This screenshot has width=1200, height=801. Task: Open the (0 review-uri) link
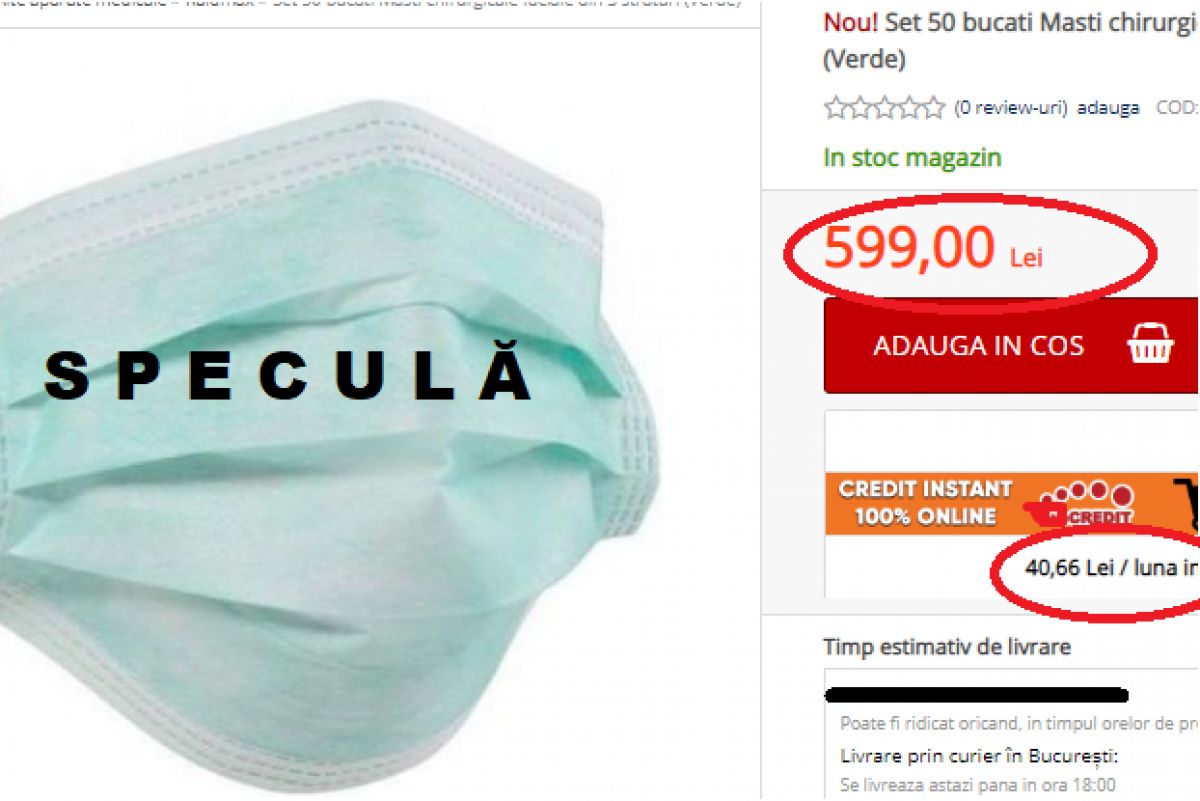1010,108
